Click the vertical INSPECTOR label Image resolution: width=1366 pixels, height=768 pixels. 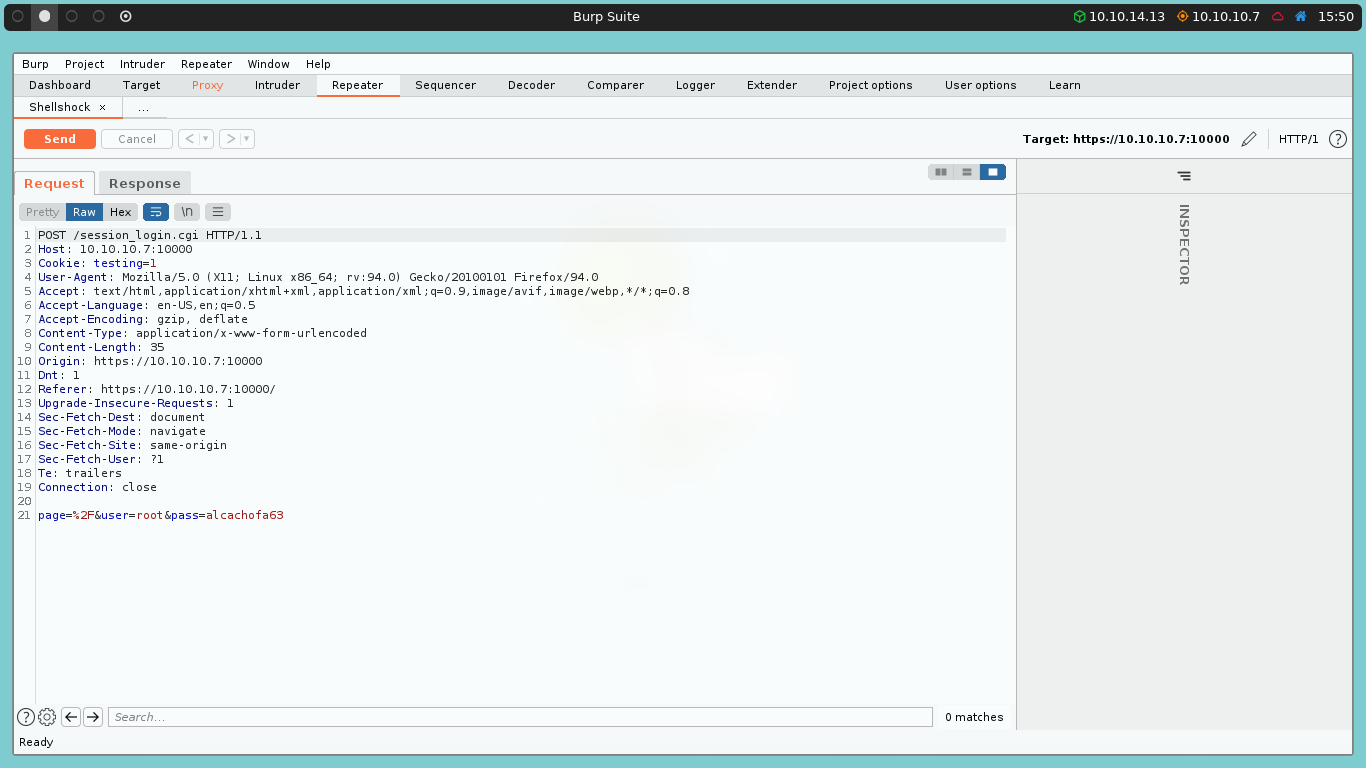pos(1184,245)
